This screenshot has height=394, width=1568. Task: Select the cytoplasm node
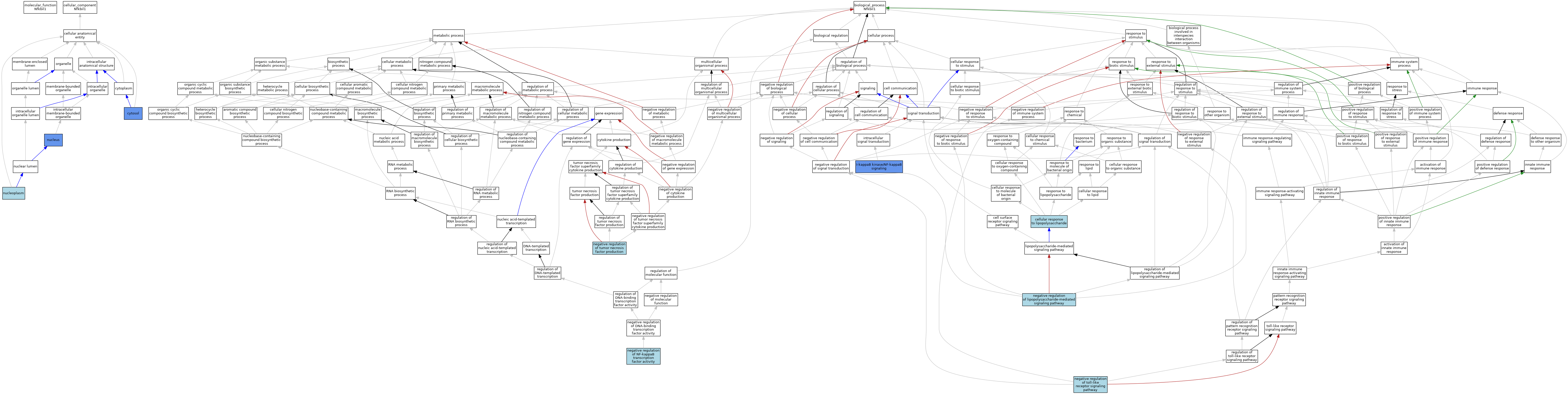pos(123,88)
